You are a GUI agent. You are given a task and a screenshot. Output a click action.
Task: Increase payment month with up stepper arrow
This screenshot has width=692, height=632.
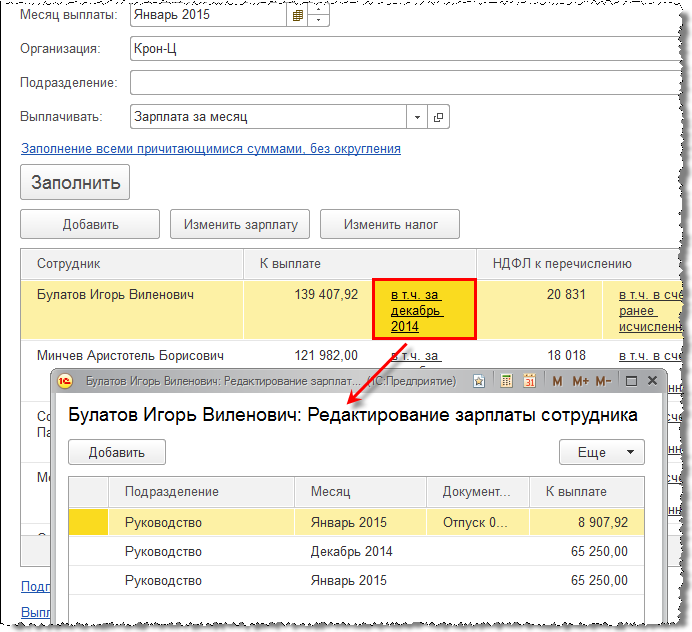pyautogui.click(x=319, y=11)
